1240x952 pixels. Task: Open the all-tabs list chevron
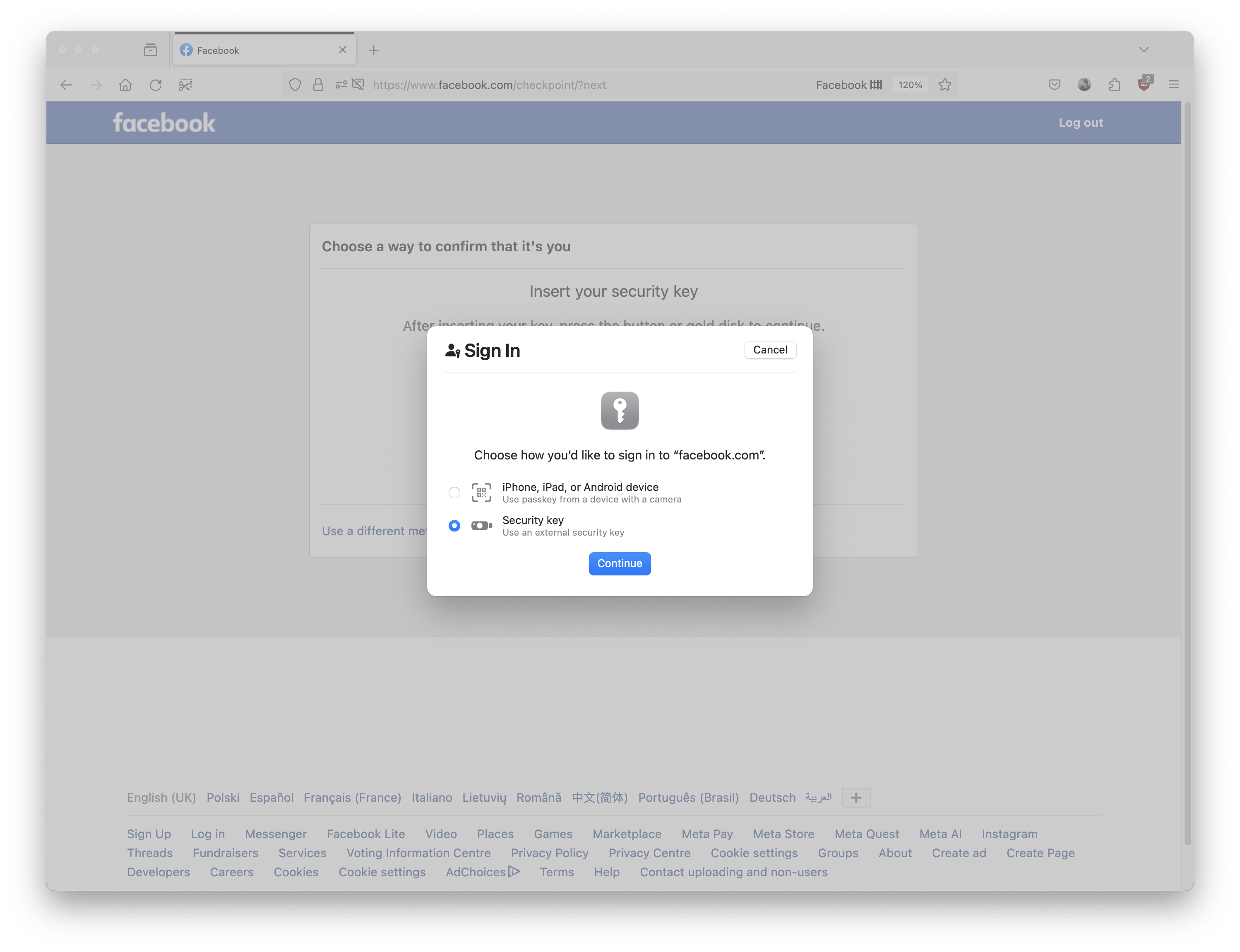coord(1144,49)
